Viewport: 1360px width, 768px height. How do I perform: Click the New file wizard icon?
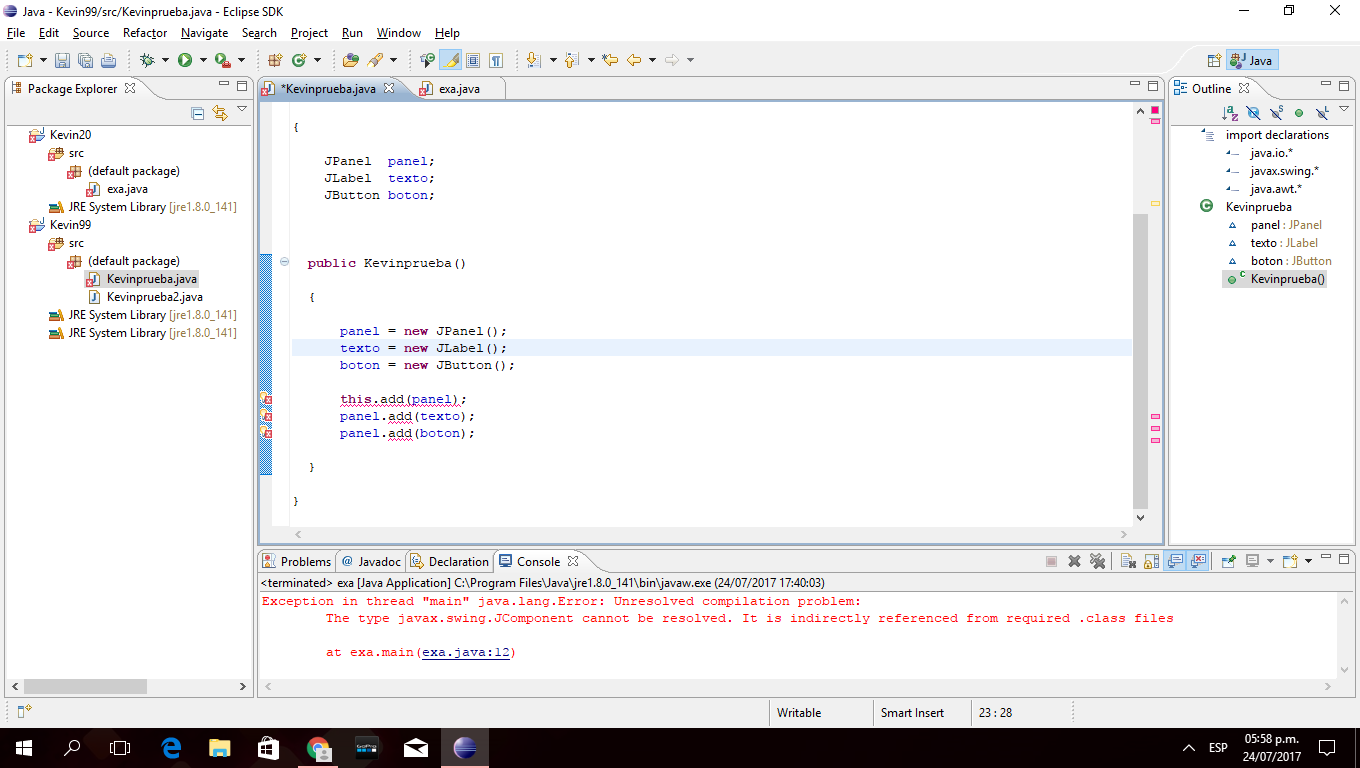tap(25, 60)
